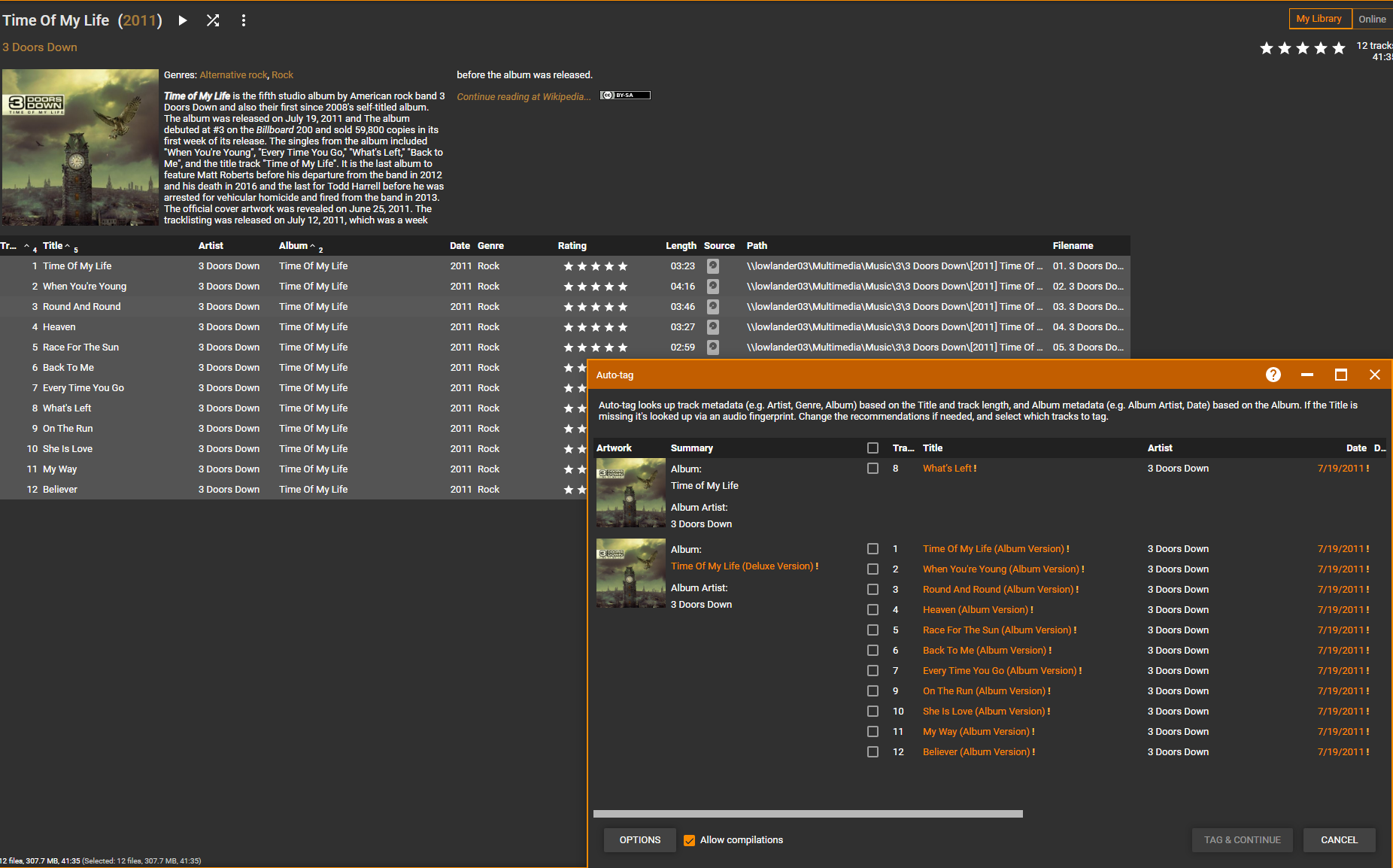This screenshot has height=868, width=1393.
Task: Click the Auto-tag help question icon
Action: (1273, 375)
